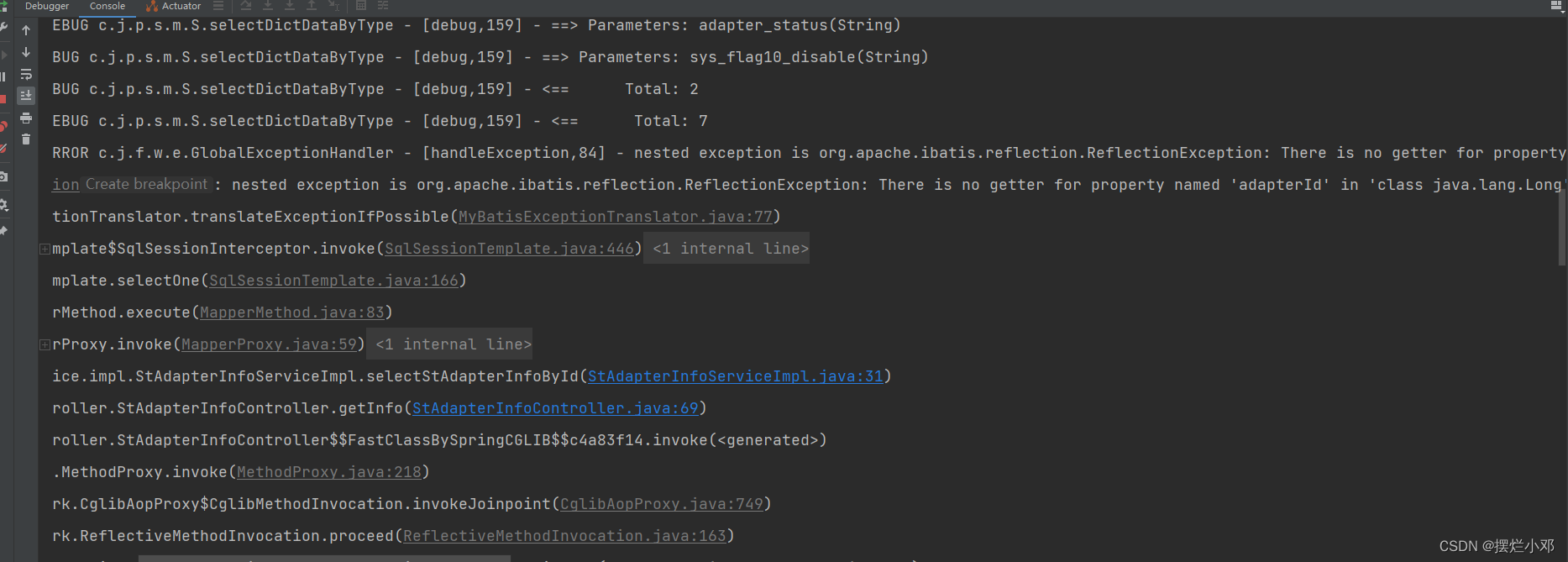Expand the fold marker beside rProxy.invoke line
The image size is (1568, 562).
[x=44, y=344]
